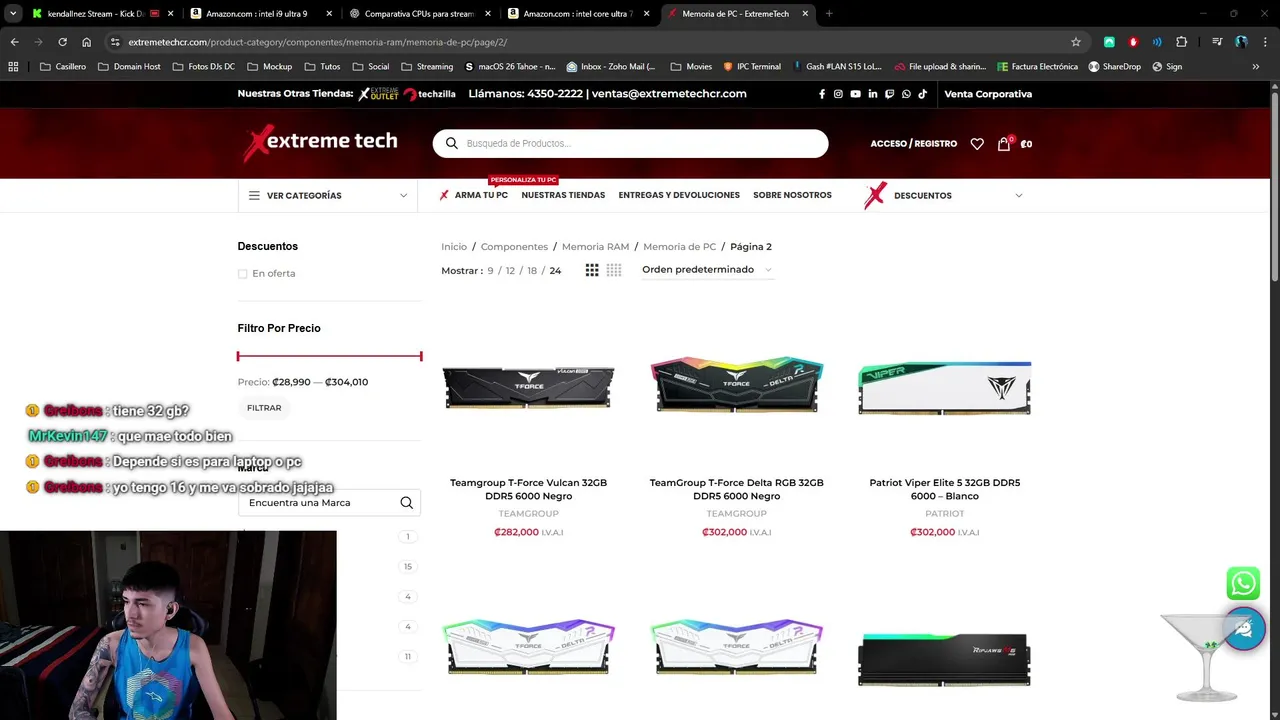The height and width of the screenshot is (720, 1280).
Task: Open Sobre Nosotros menu item
Action: [792, 195]
